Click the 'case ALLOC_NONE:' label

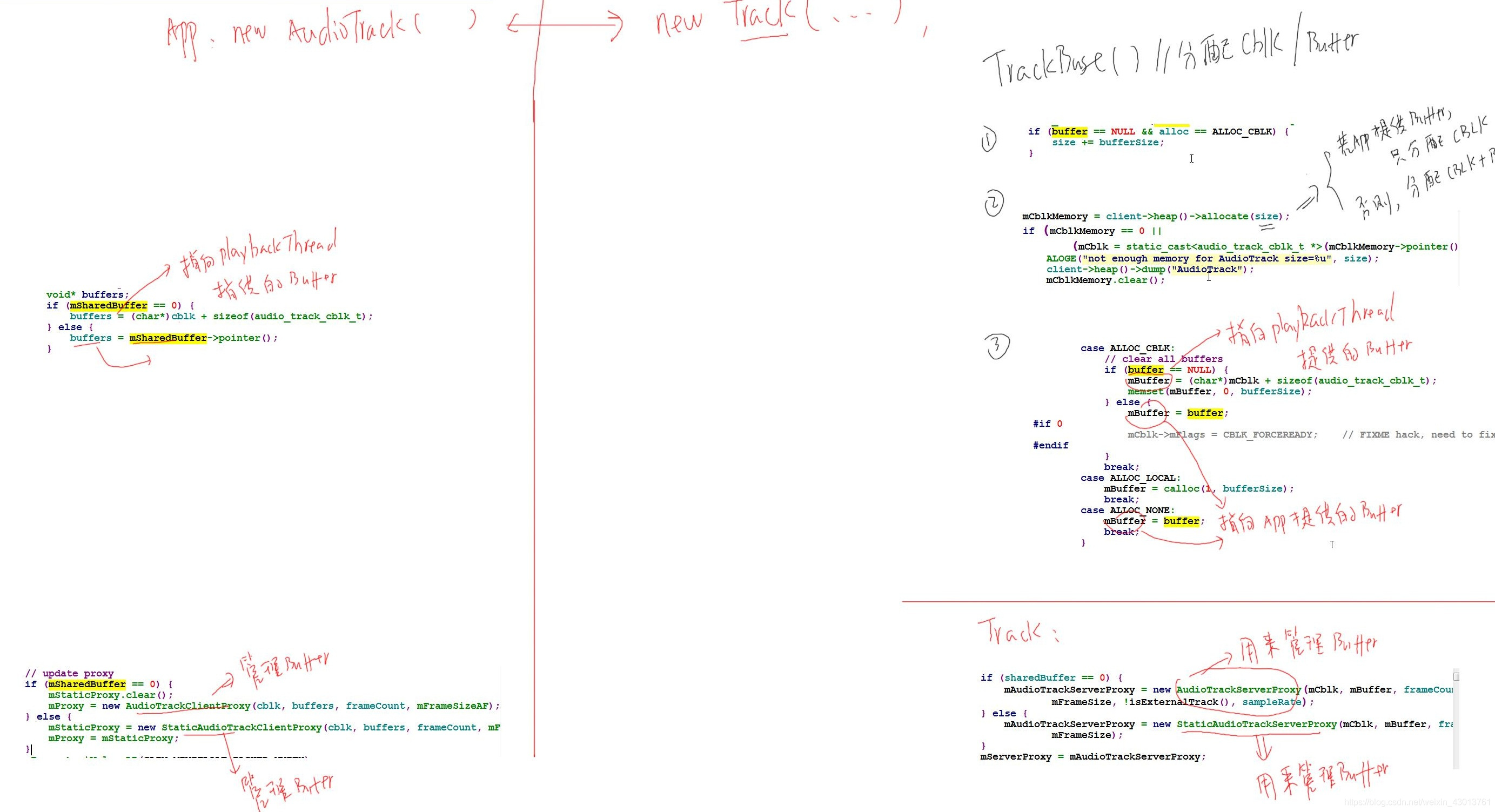point(1127,510)
